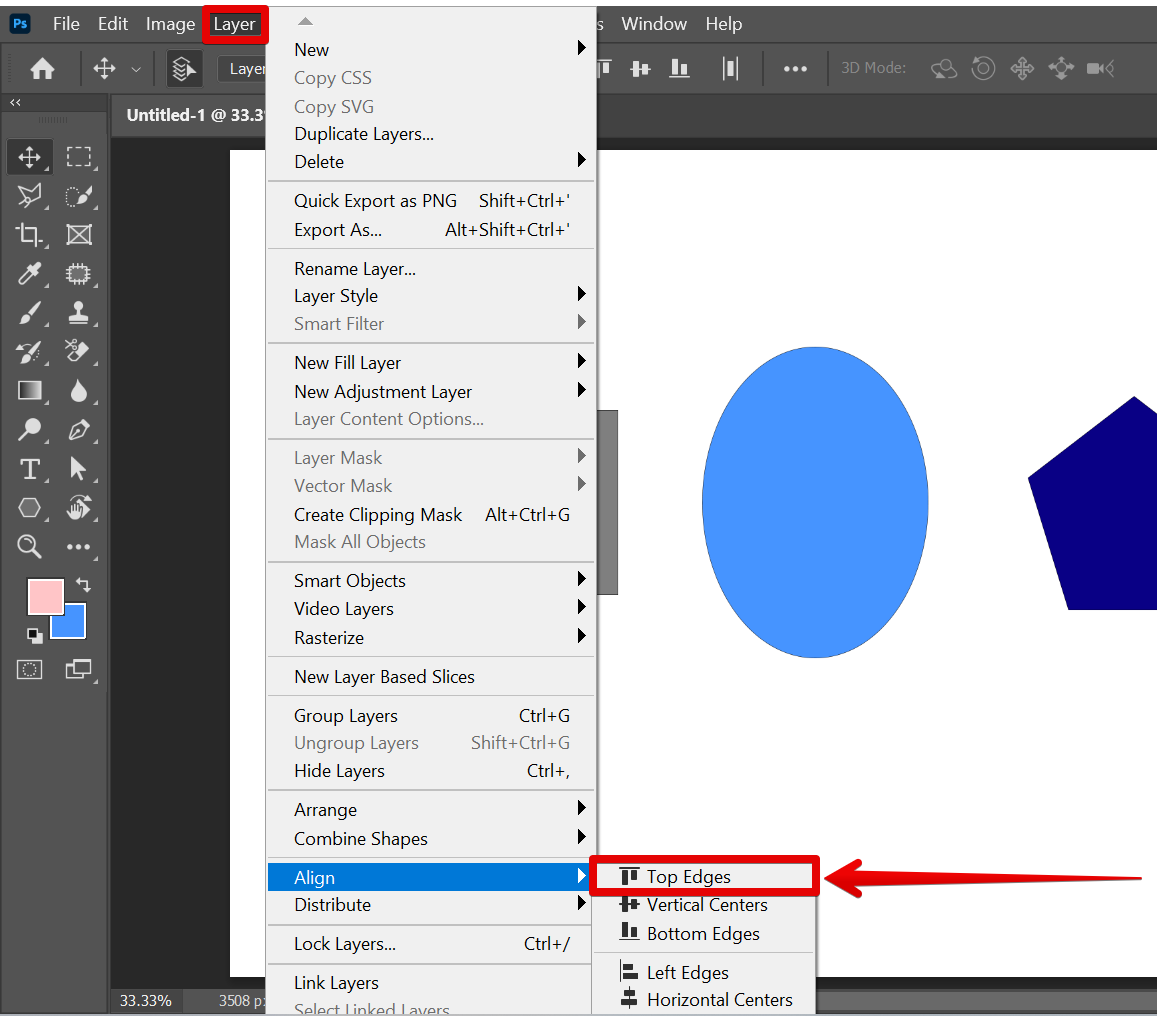
Task: Select the Brush tool
Action: (x=29, y=313)
